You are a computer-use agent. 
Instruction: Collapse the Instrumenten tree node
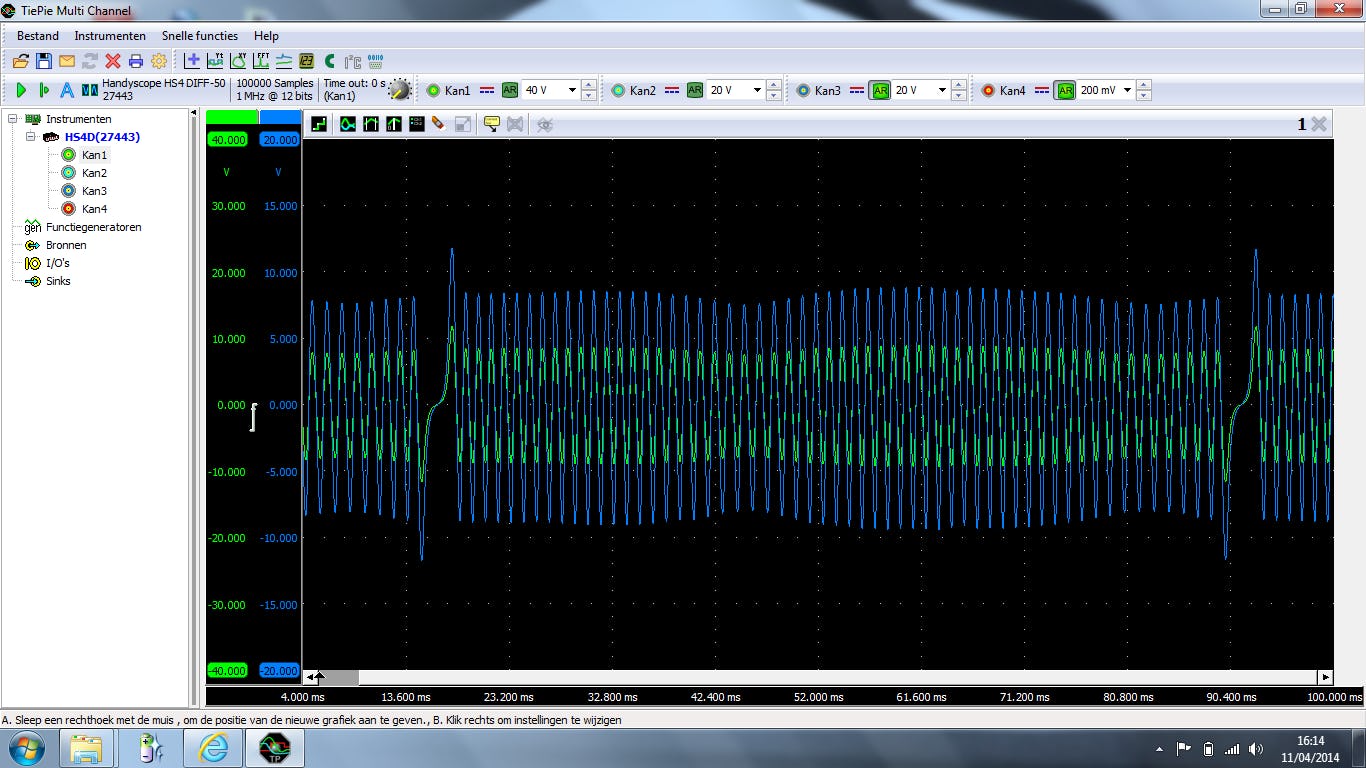[x=14, y=119]
